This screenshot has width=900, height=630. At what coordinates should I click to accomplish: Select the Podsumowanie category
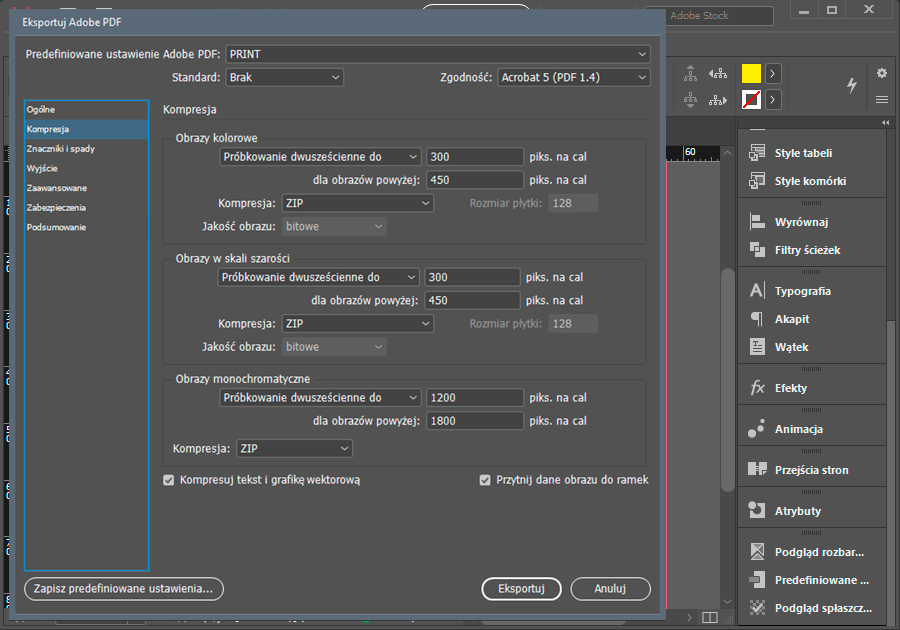coord(87,227)
